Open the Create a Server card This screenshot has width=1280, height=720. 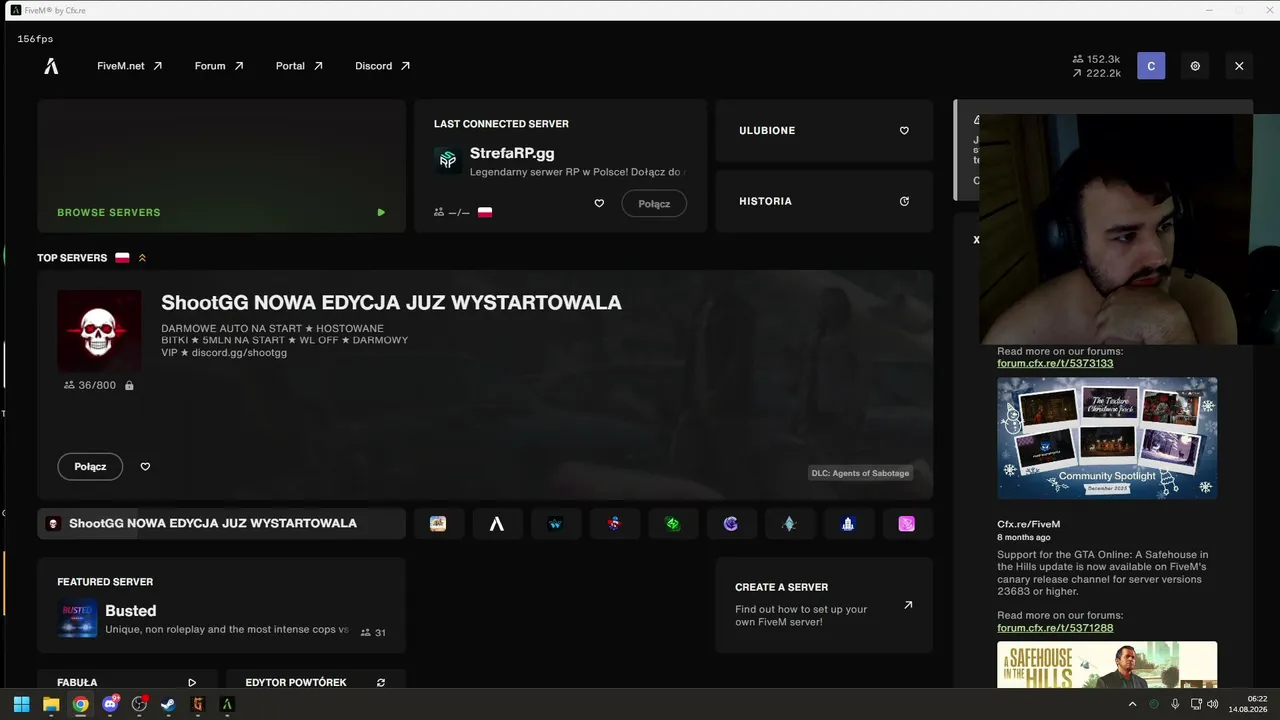click(824, 605)
